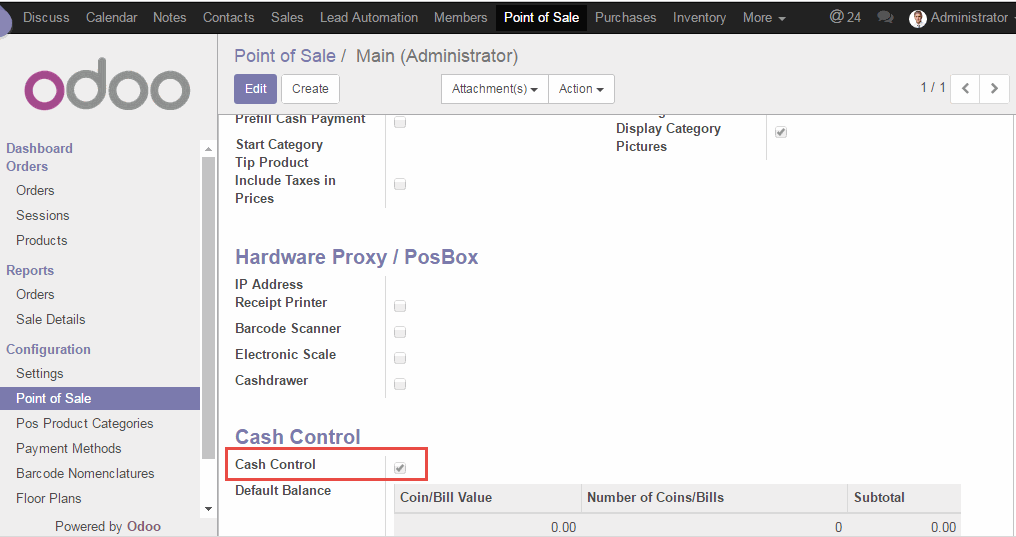Toggle the Cash Control checkbox
The width and height of the screenshot is (1016, 537).
[400, 467]
